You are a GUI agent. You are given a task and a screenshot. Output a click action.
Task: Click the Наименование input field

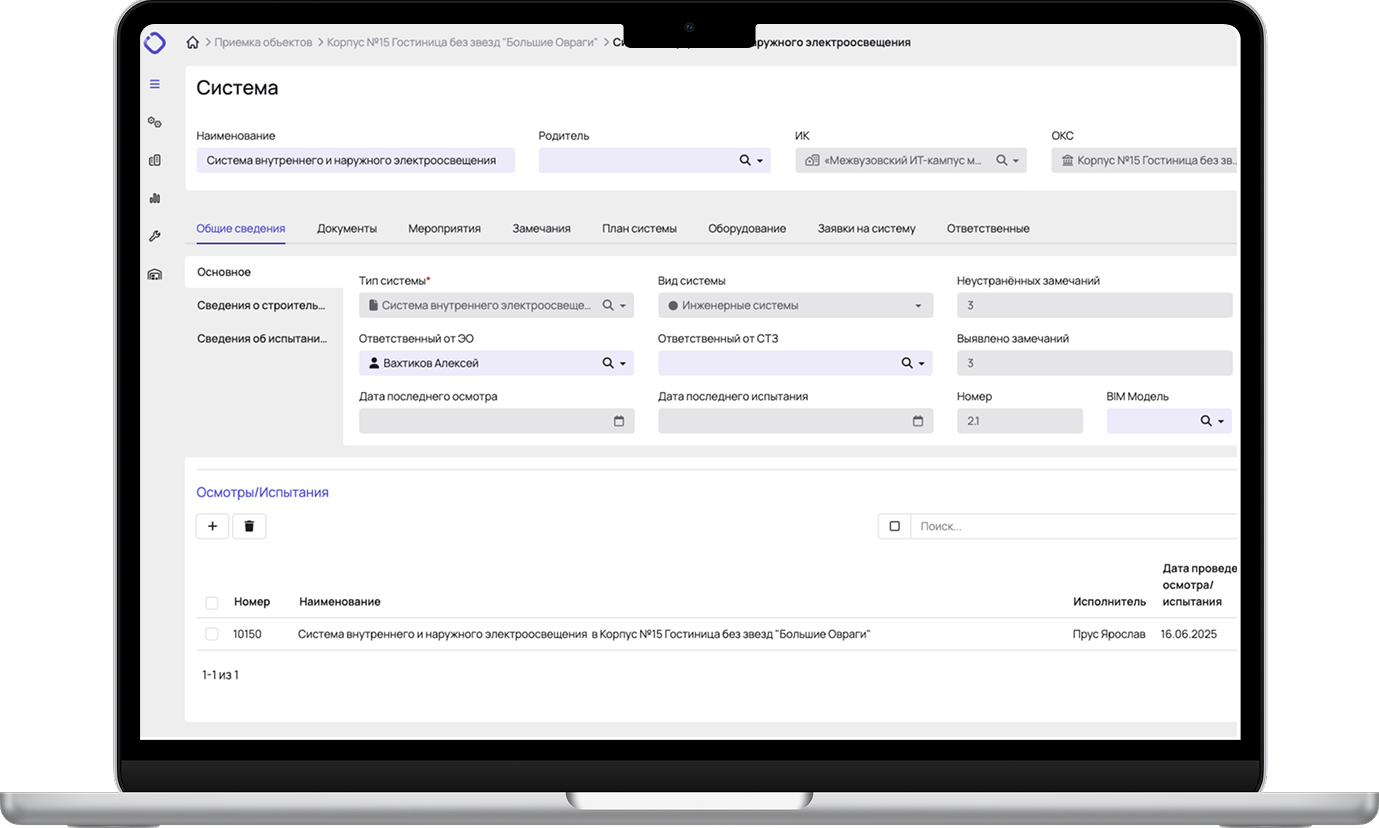[355, 160]
